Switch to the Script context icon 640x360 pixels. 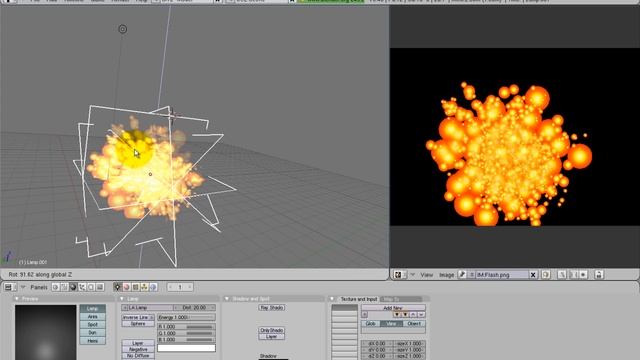tap(64, 287)
